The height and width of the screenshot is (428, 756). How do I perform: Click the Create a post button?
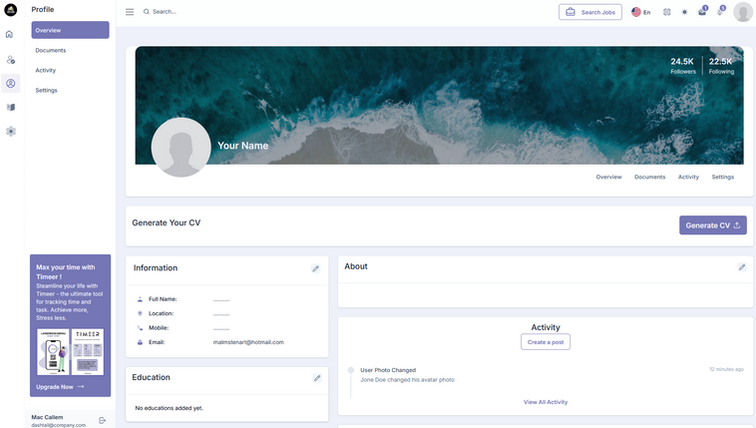click(545, 342)
